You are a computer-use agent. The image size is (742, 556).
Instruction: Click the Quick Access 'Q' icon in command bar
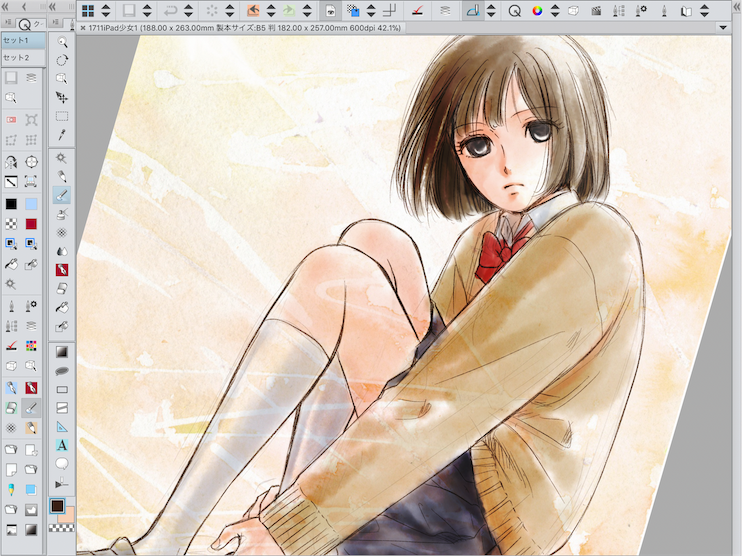(514, 10)
